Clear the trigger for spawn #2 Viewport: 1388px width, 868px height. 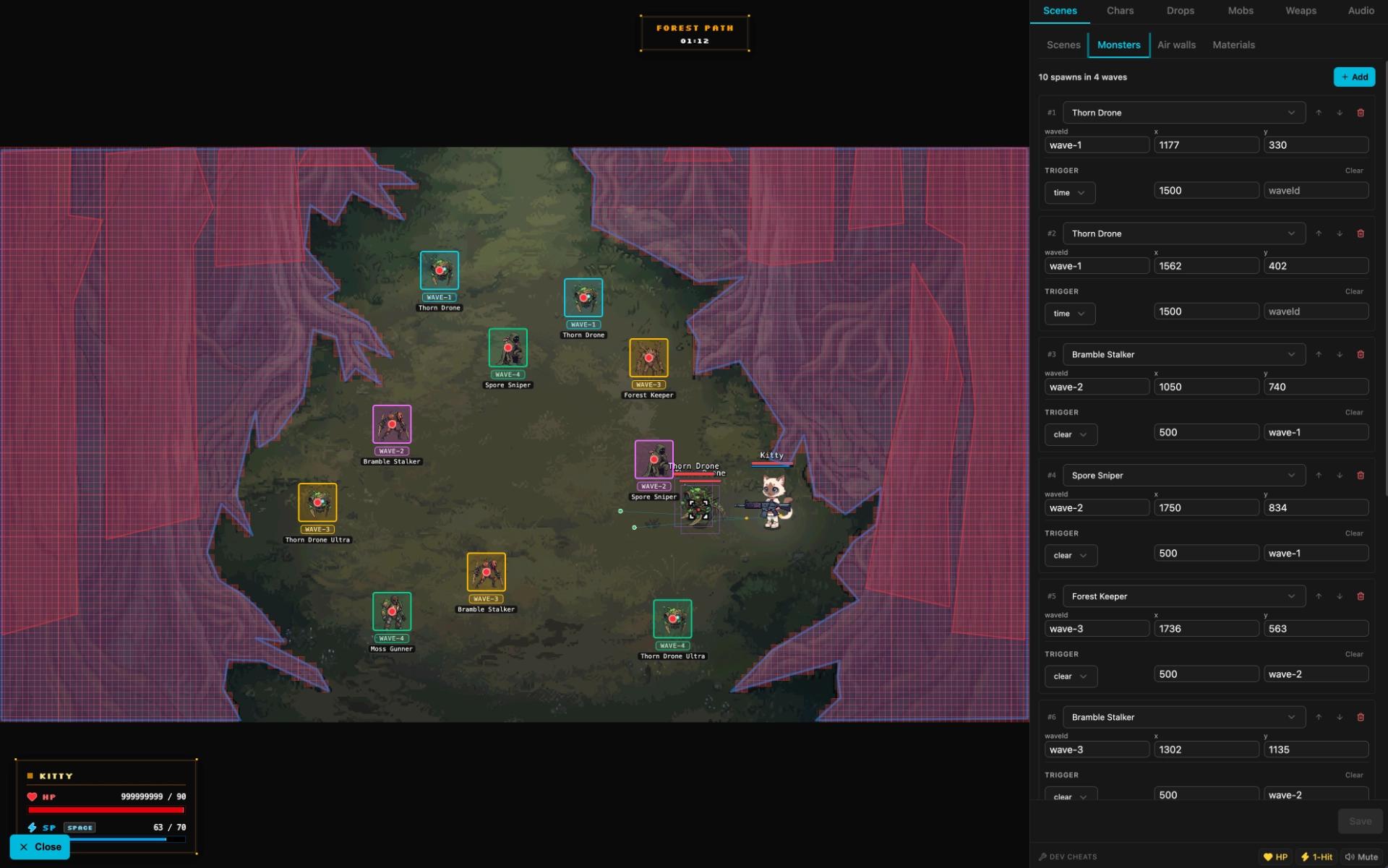coord(1354,291)
